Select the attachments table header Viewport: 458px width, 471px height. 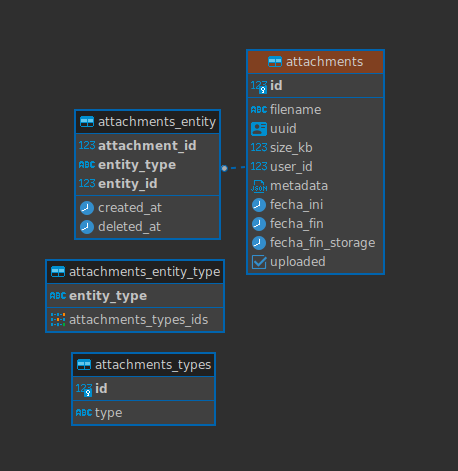pos(315,62)
